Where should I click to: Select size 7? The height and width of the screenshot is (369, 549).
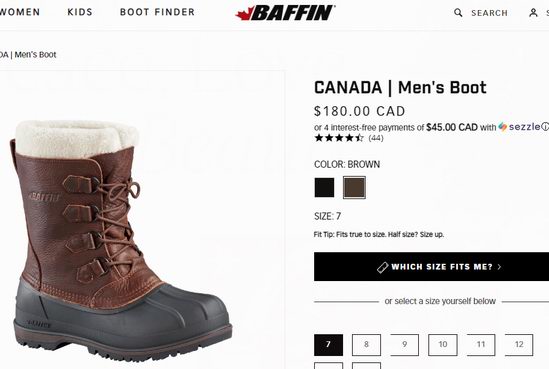click(328, 344)
